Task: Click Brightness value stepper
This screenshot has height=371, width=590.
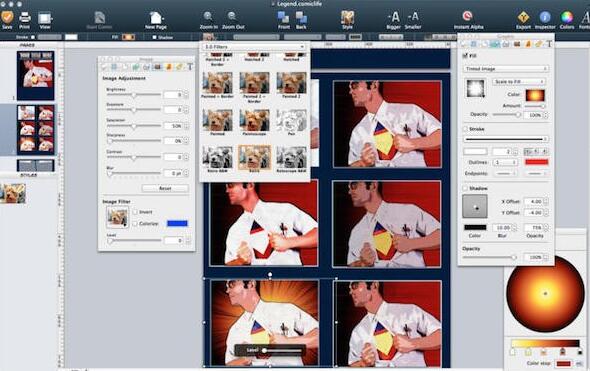Action: tap(186, 95)
